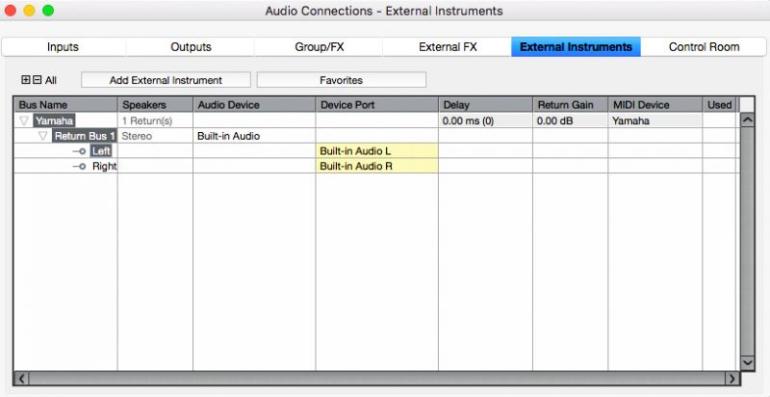Collapse all buses with minus icon
Viewport: 770px width, 397px height.
coord(37,80)
